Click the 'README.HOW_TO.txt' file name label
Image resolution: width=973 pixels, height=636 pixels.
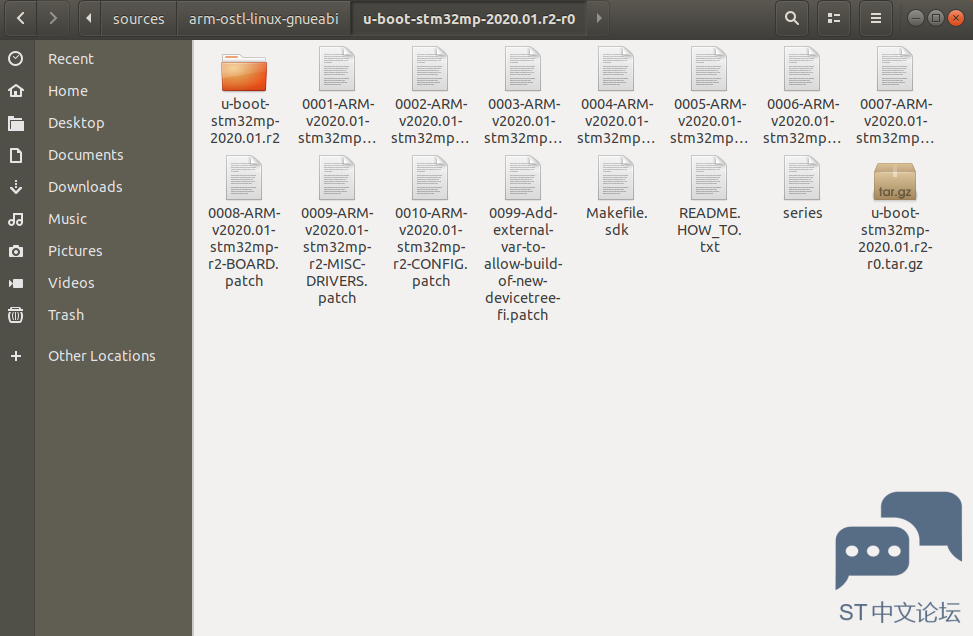(709, 230)
